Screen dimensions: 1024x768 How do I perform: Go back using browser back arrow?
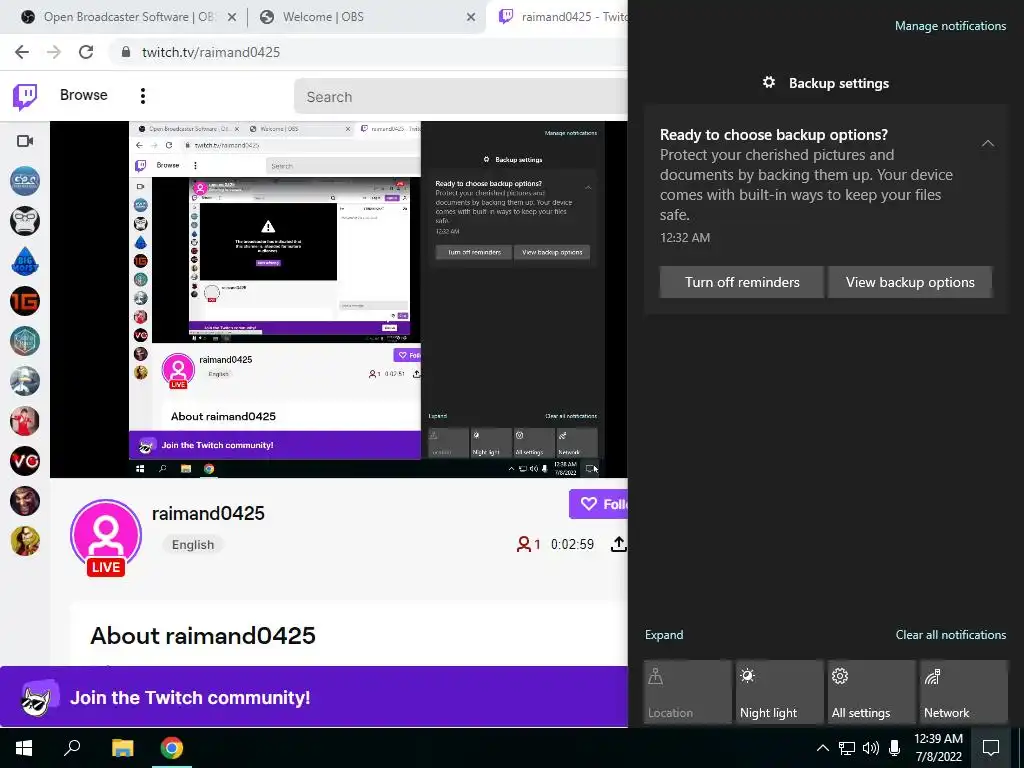pos(22,52)
